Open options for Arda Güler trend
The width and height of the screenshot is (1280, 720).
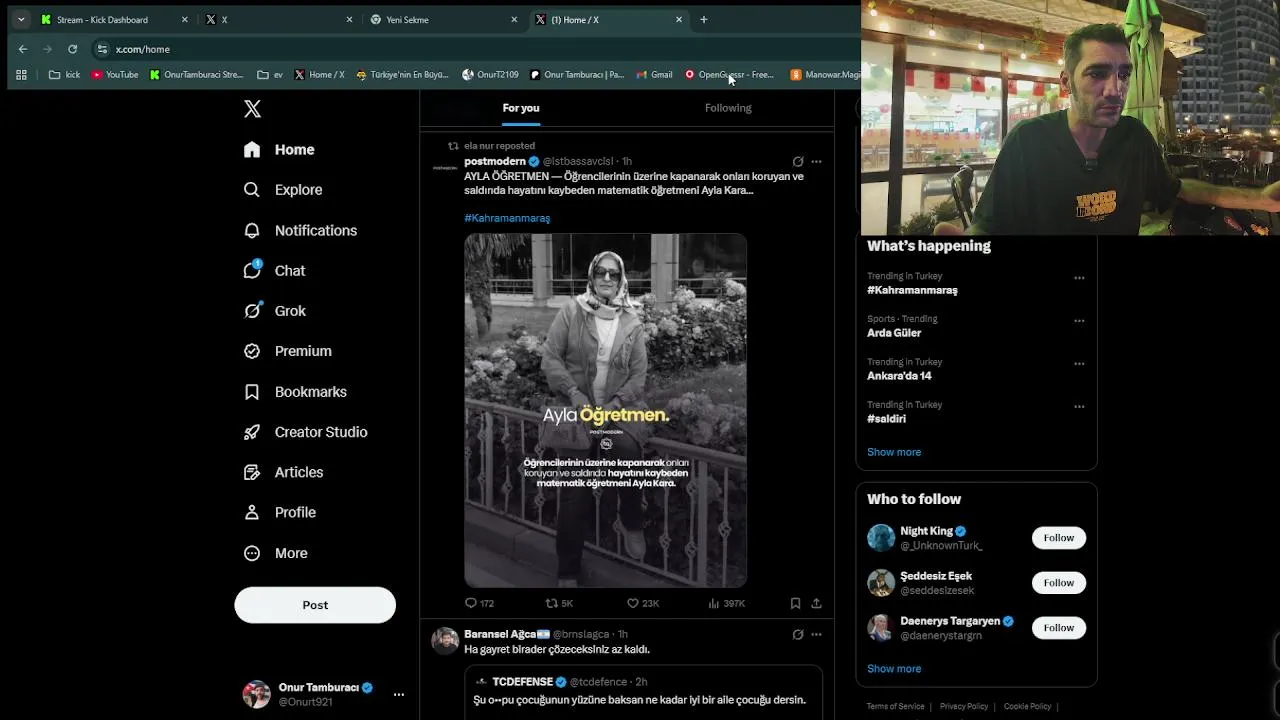[x=1079, y=321]
